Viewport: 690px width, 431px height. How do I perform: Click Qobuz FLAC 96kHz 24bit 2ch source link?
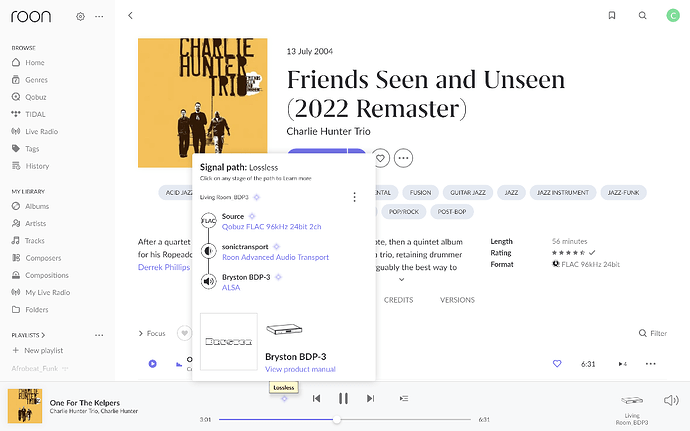(x=272, y=227)
